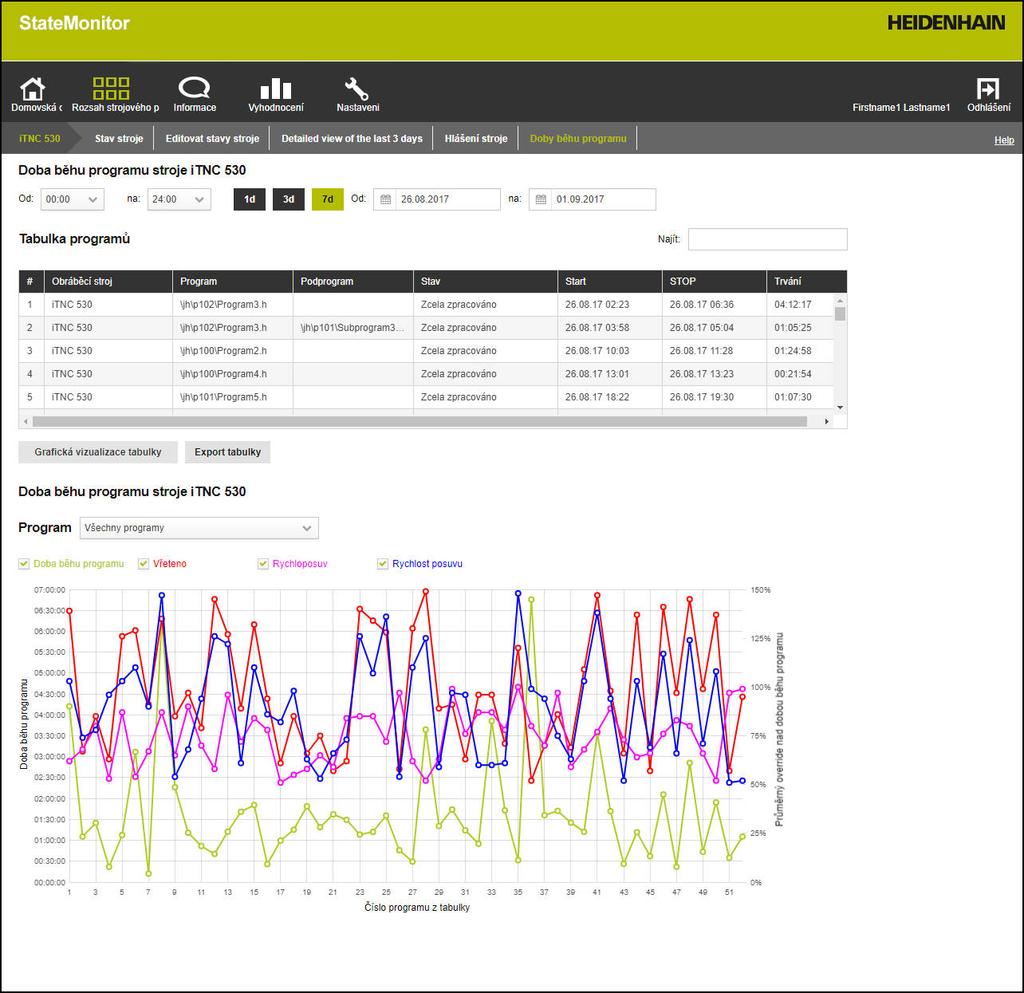Sort by the Start column header
The width and height of the screenshot is (1024, 993).
point(609,281)
